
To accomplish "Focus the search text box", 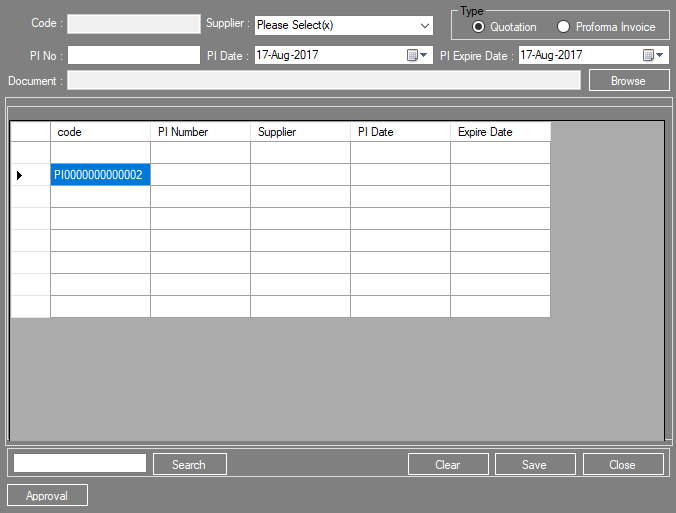I will pyautogui.click(x=80, y=463).
